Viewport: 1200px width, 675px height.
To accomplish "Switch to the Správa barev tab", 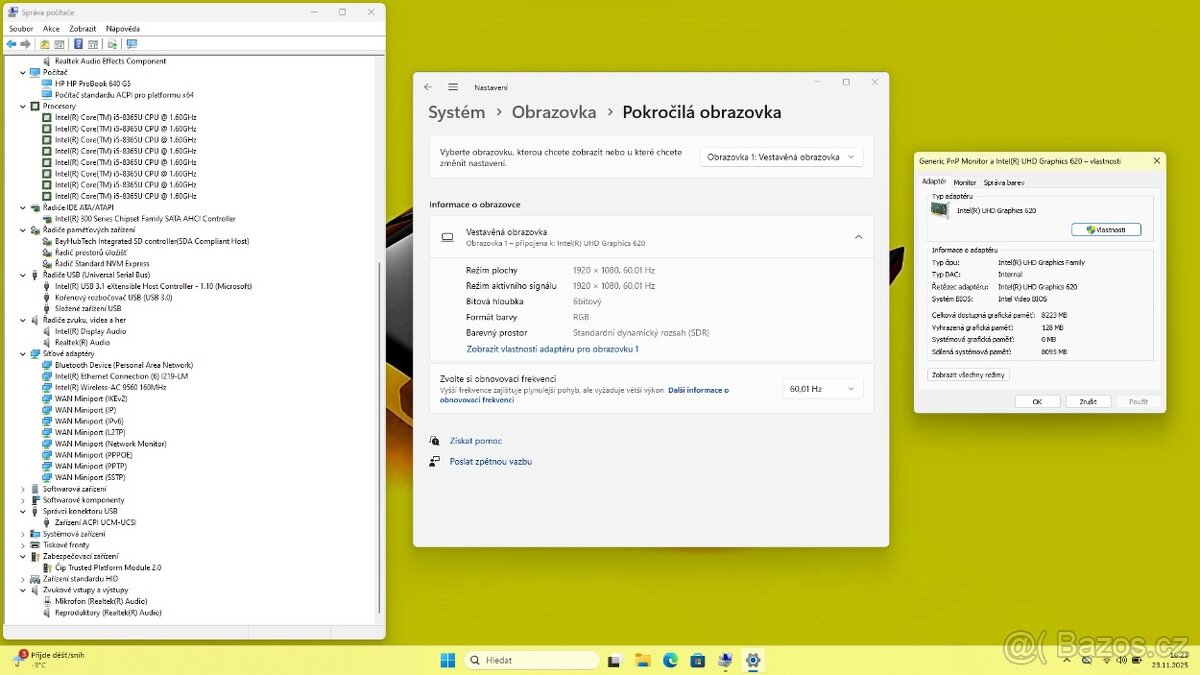I will 1003,183.
